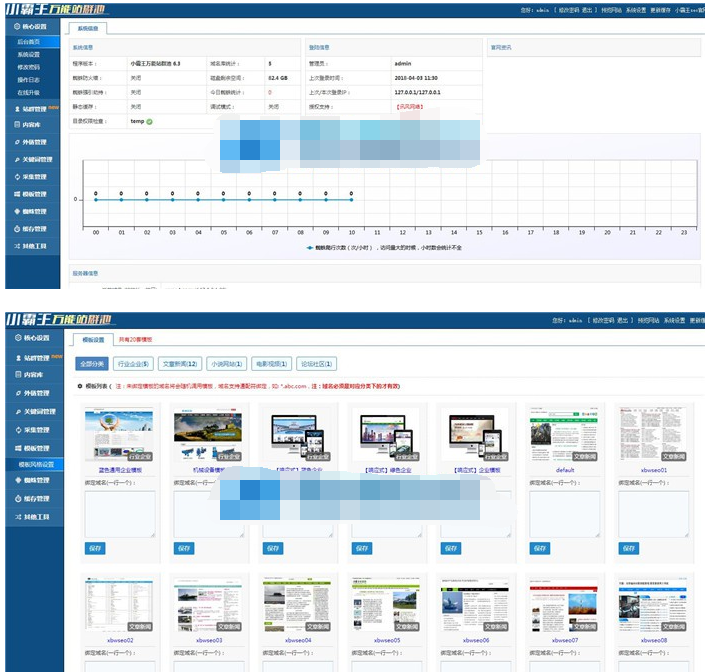Viewport: 705px width, 672px height.
Task: Expand 蜘蛛管理 on template page sidebar
Action: point(35,480)
